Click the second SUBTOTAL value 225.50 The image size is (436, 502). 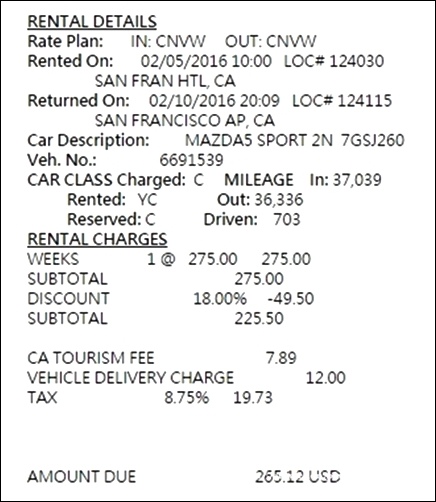(259, 319)
